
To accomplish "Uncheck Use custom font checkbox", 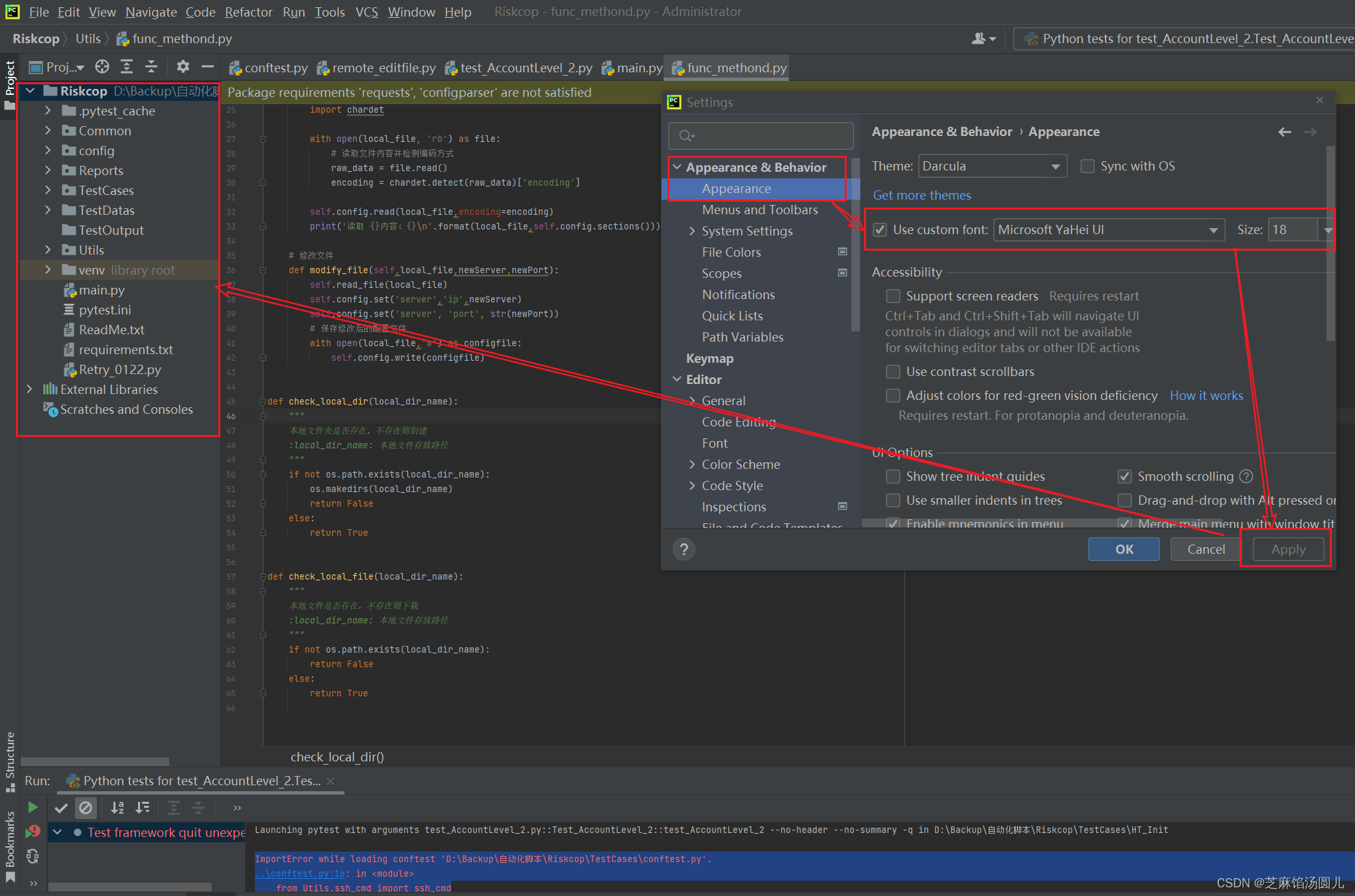I will pos(880,230).
